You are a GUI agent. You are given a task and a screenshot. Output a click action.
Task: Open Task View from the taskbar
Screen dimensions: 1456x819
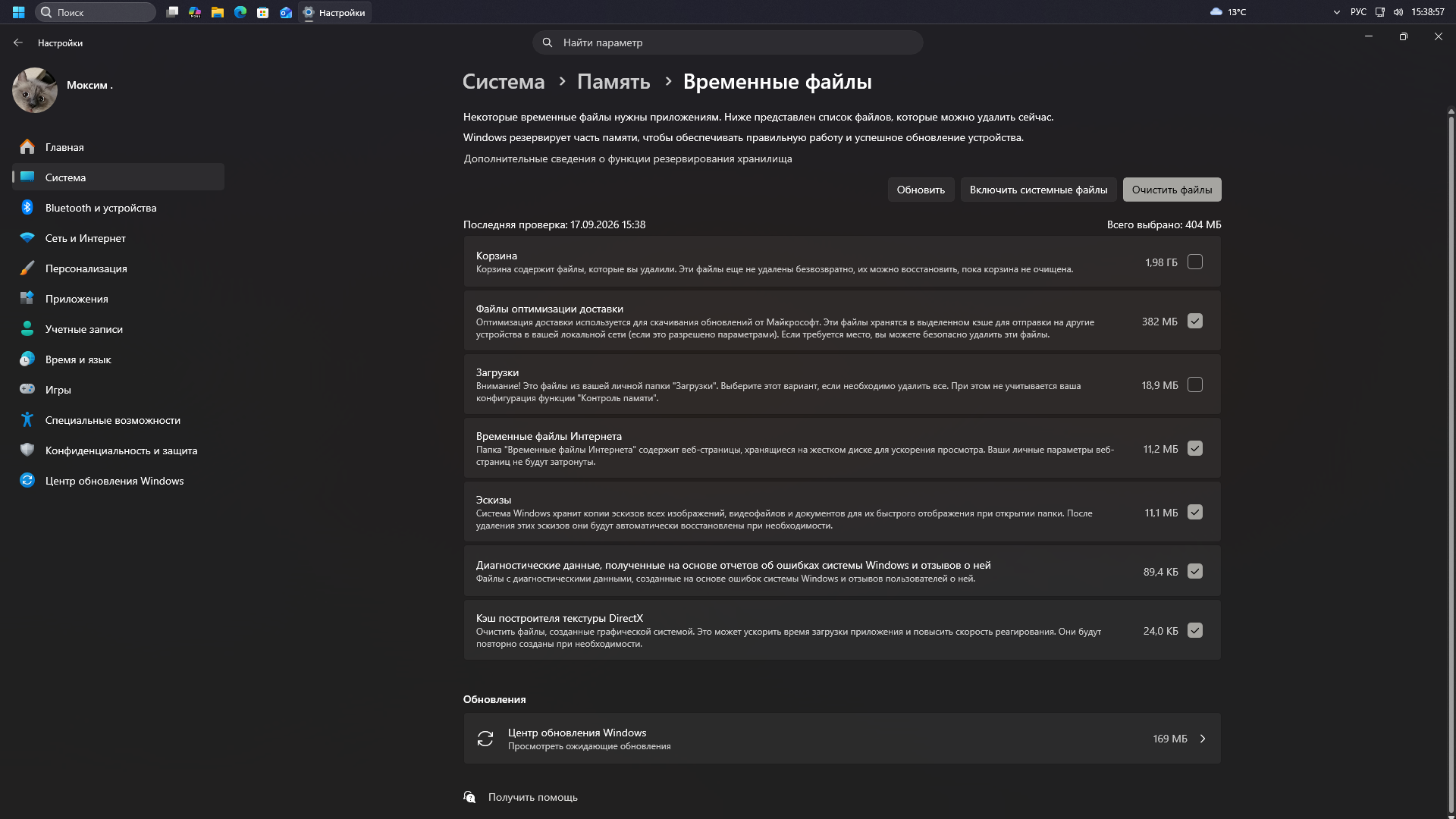[172, 12]
